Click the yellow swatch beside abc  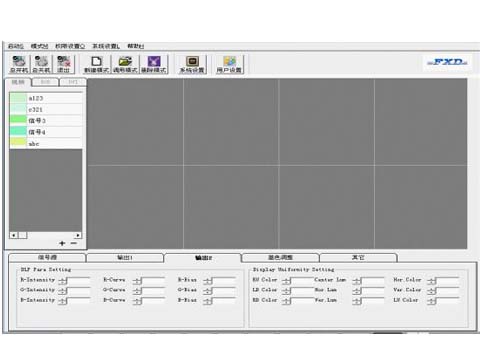tap(18, 143)
